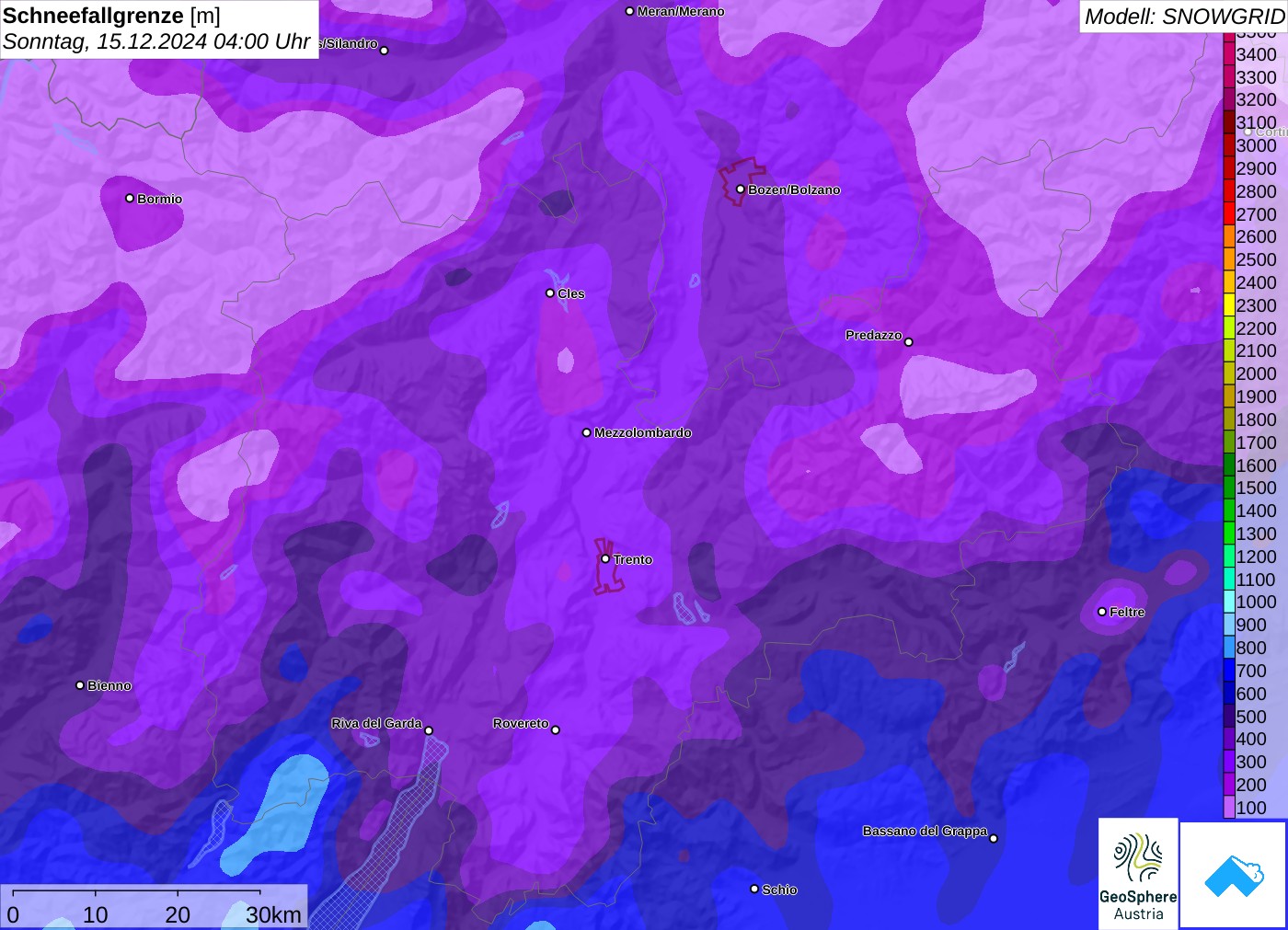Select the Bormio marker dot
The width and height of the screenshot is (1288, 930).
pyautogui.click(x=130, y=199)
